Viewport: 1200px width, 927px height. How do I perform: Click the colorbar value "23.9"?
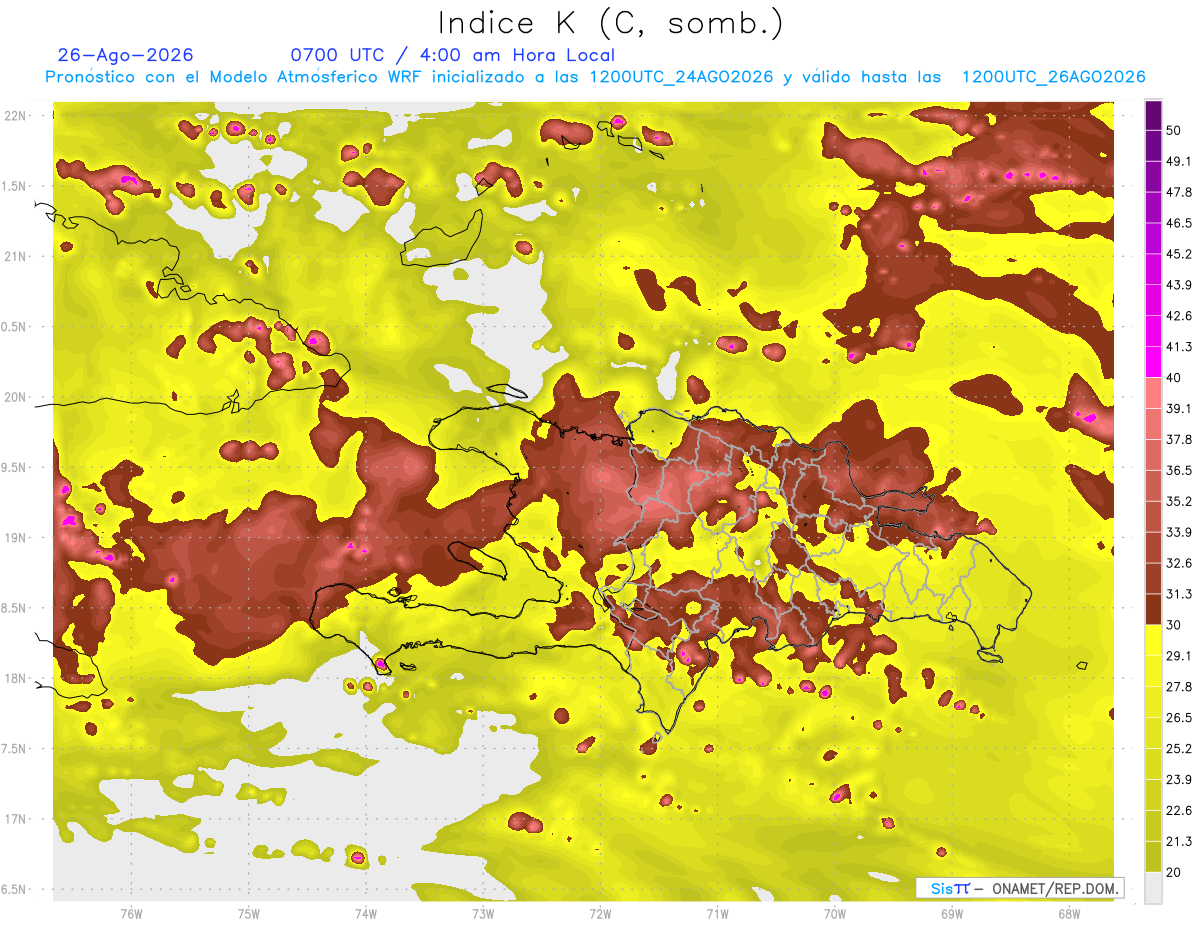(x=1179, y=780)
